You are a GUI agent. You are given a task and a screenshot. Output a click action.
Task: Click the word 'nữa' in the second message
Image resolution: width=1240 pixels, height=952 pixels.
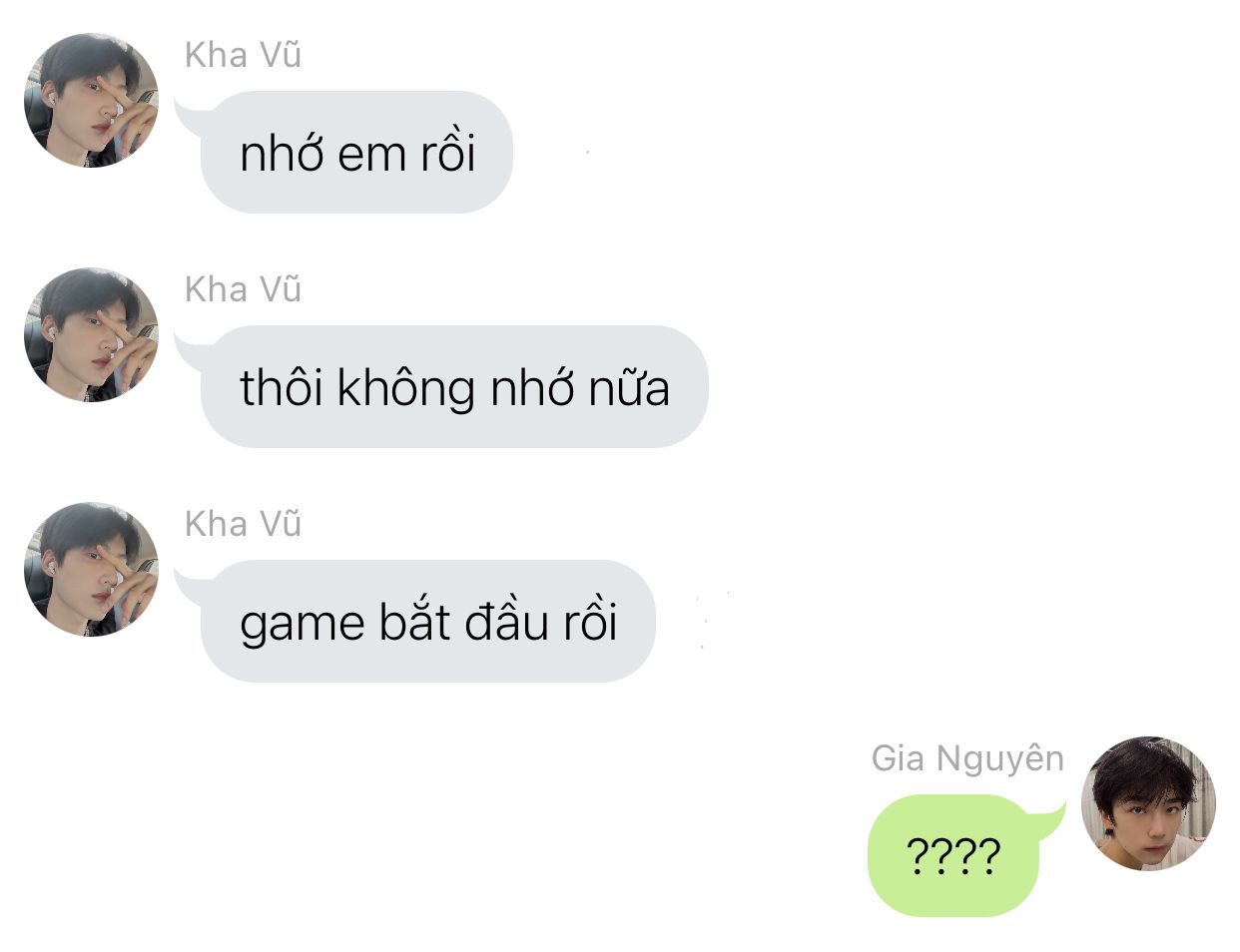(628, 389)
